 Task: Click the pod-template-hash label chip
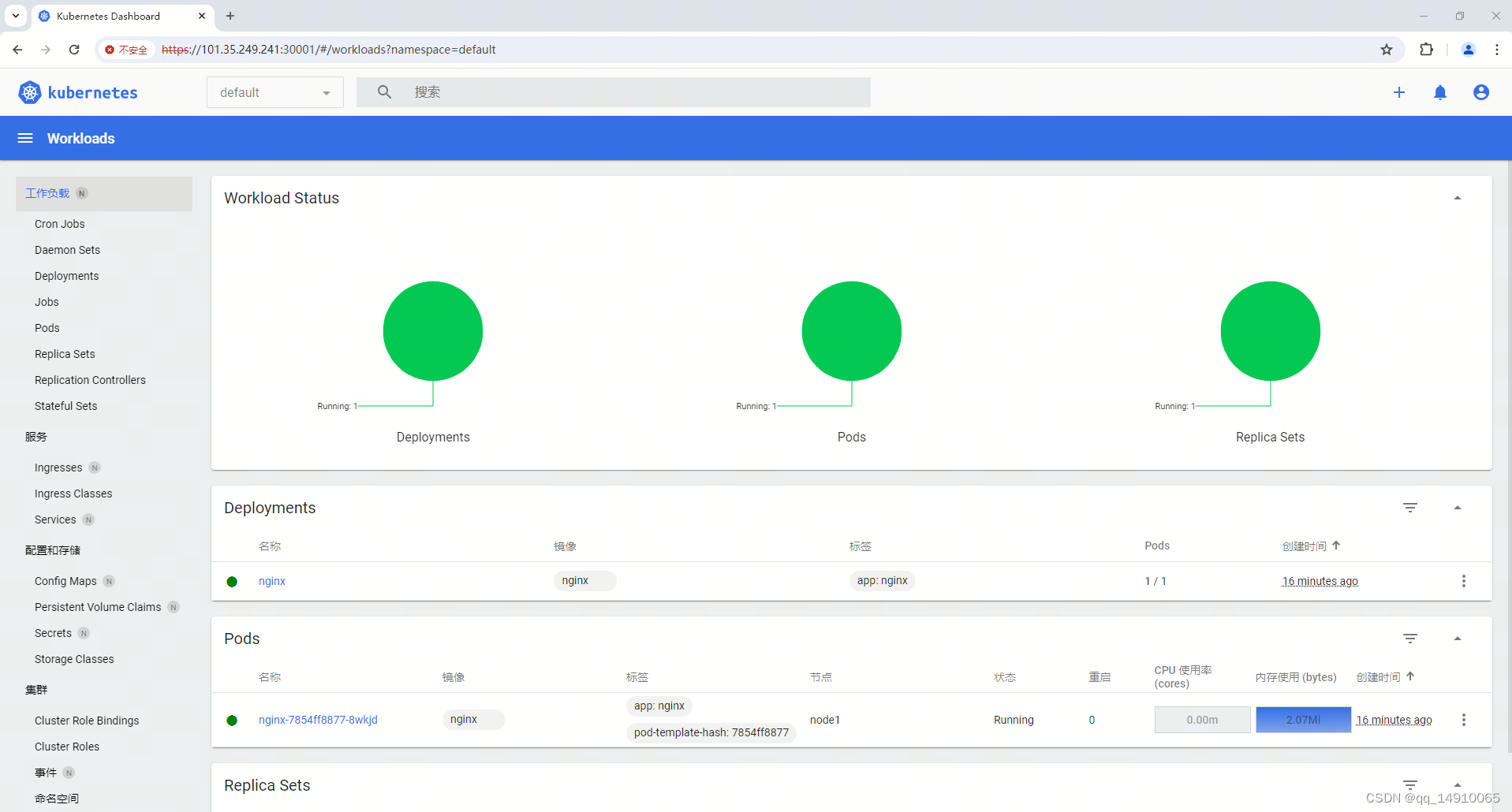711,732
